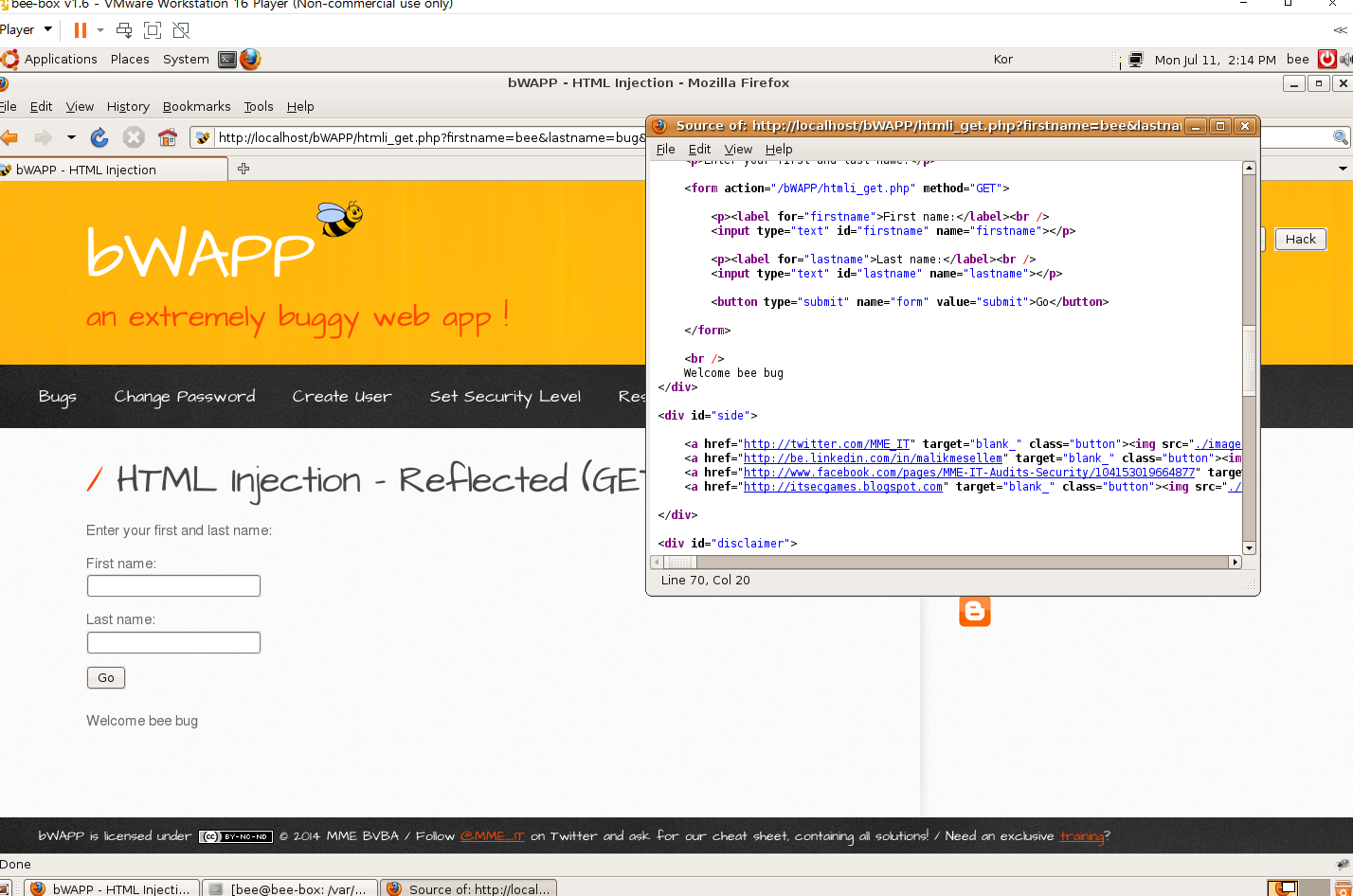The image size is (1353, 896).
Task: Open Firefox Tools menu
Action: click(x=259, y=106)
